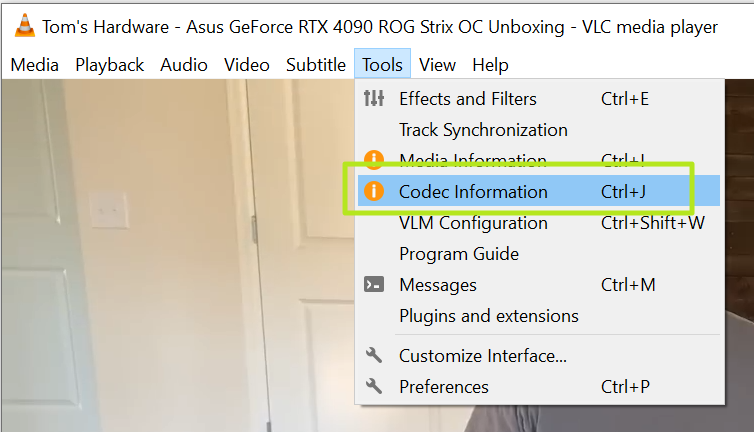Open the Video menu
This screenshot has width=754, height=432.
246,65
